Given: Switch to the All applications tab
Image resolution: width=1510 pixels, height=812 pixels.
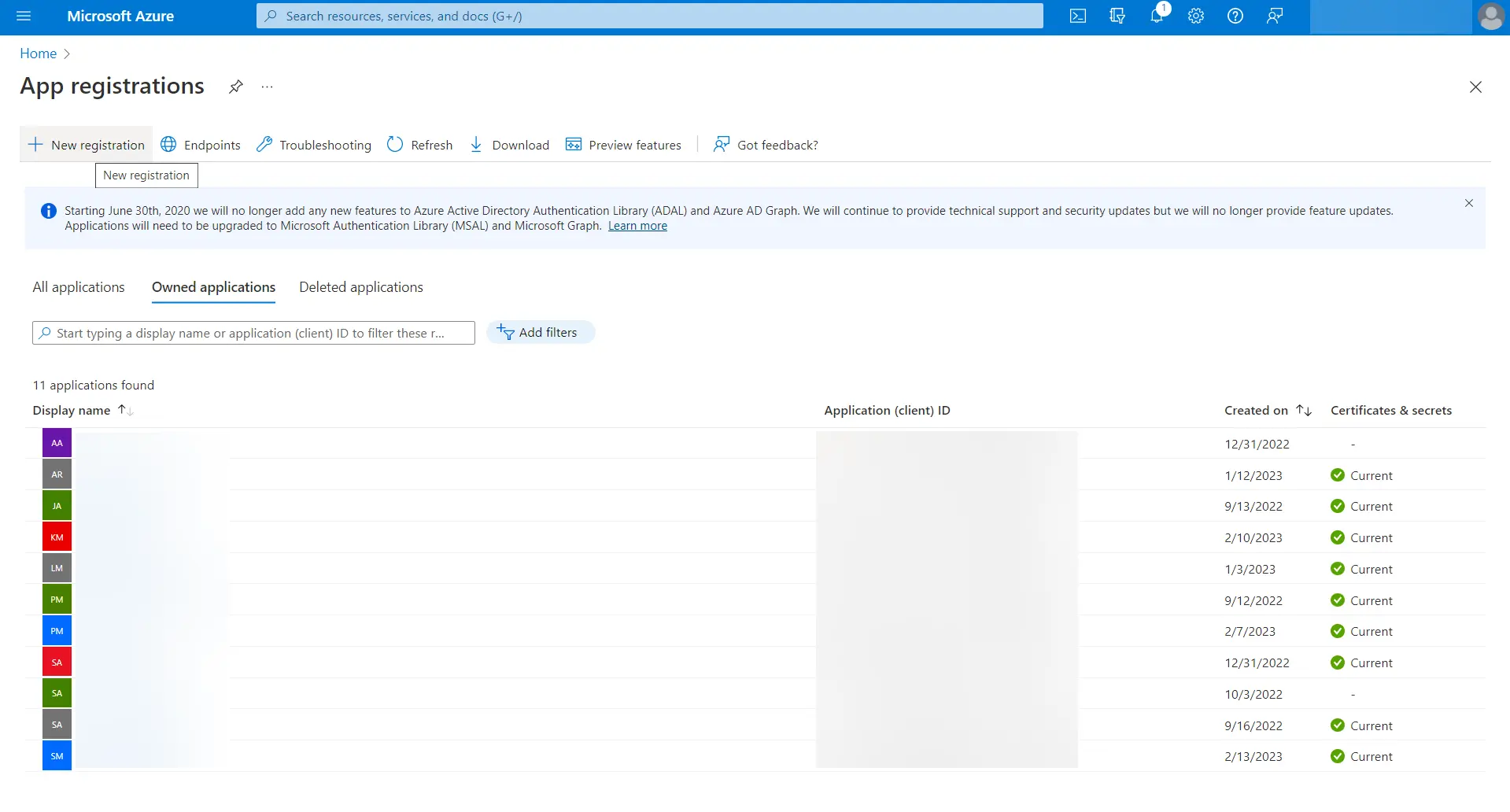Looking at the screenshot, I should click(x=79, y=287).
